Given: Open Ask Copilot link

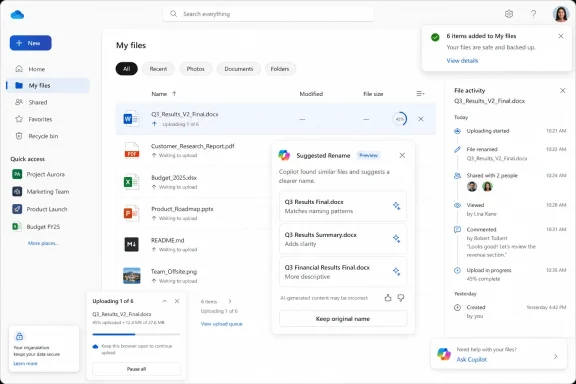Looking at the screenshot, I should tap(472, 359).
